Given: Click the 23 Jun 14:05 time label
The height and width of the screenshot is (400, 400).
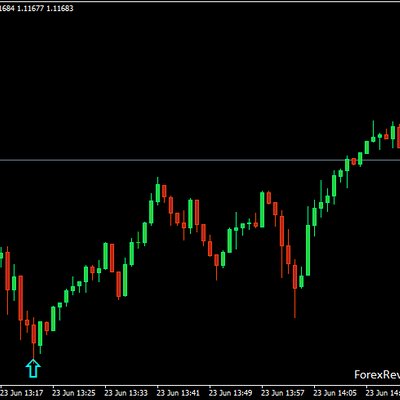Looking at the screenshot, I should (336, 392).
